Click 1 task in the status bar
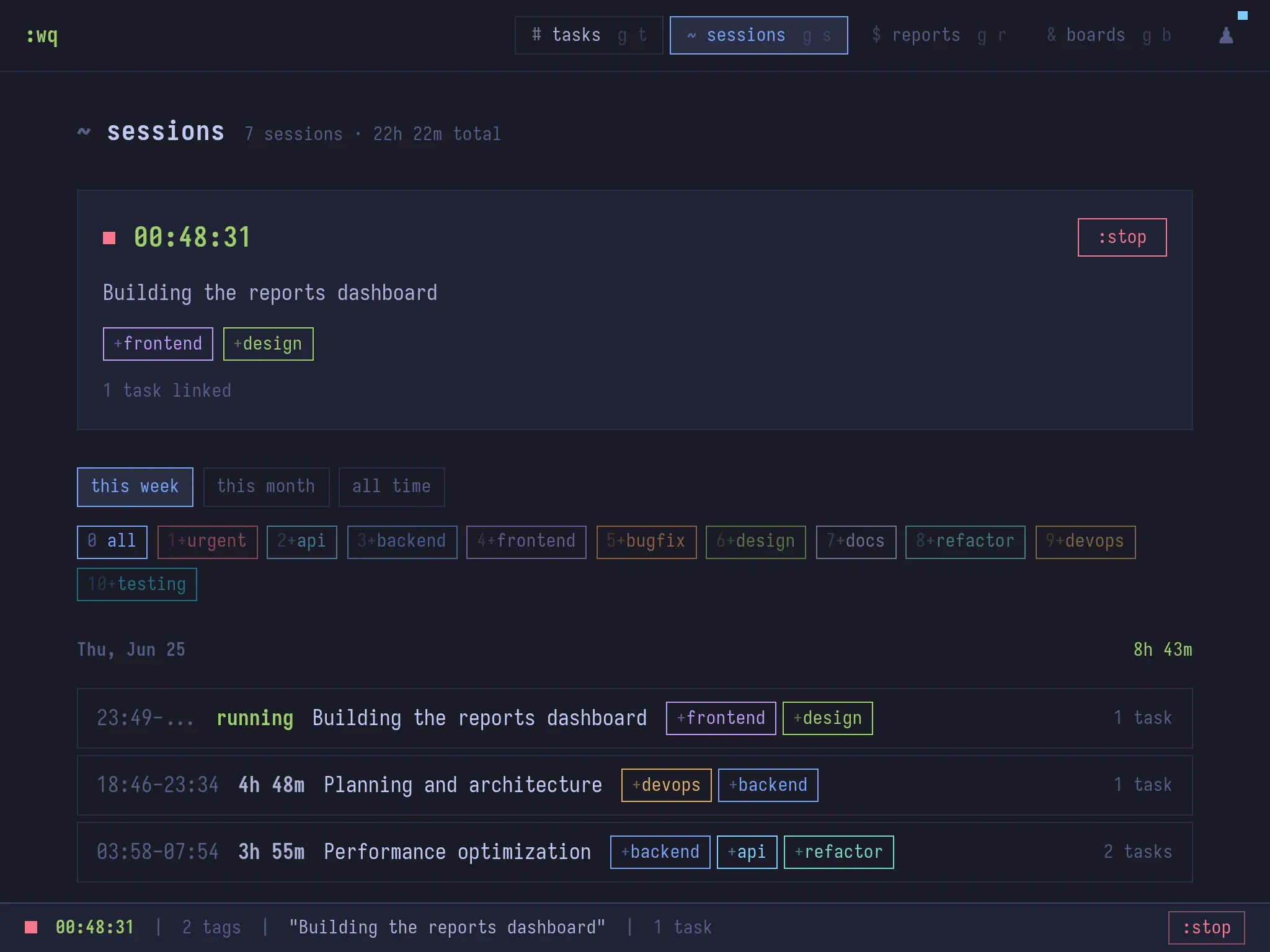The height and width of the screenshot is (952, 1270). pos(683,928)
